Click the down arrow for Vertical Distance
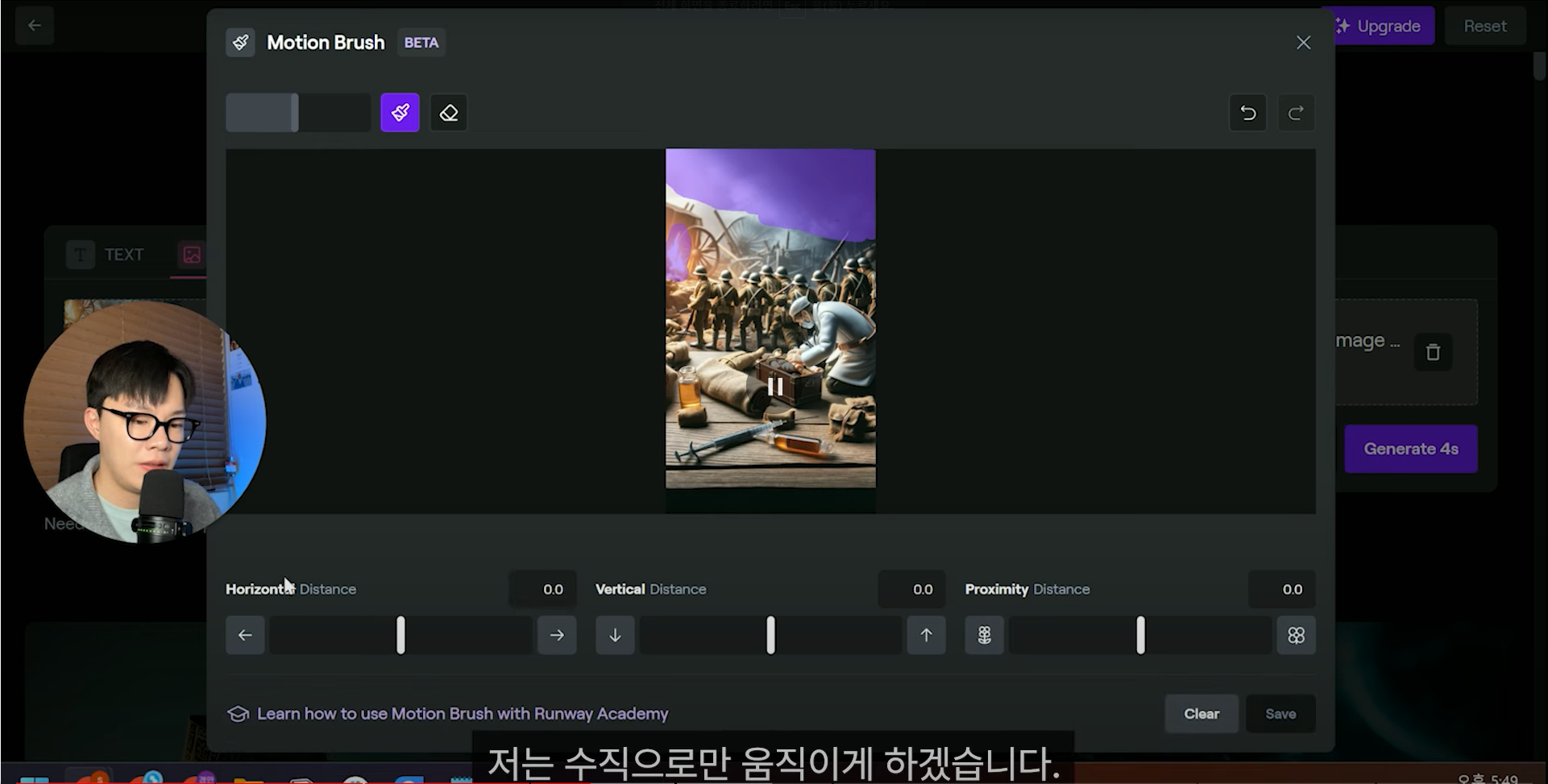The height and width of the screenshot is (784, 1548). click(x=615, y=635)
